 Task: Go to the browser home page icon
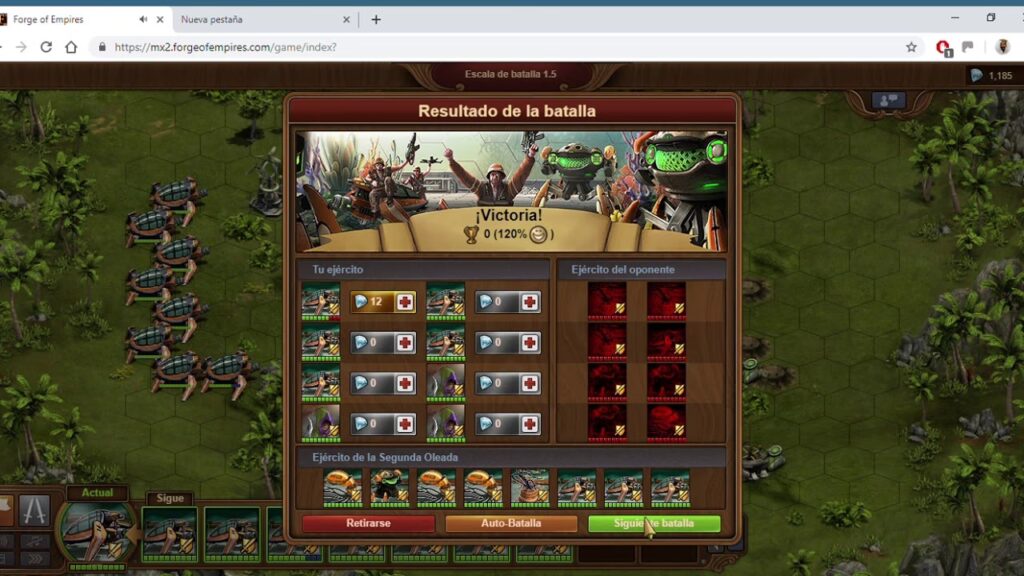click(x=71, y=47)
